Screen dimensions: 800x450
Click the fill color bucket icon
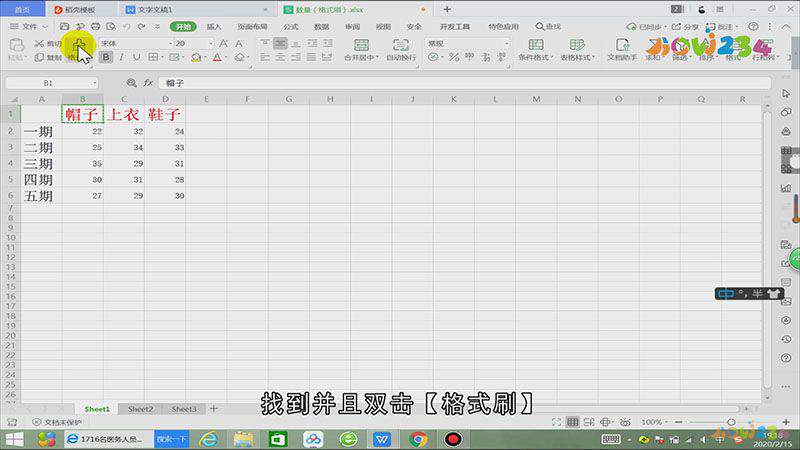196,57
